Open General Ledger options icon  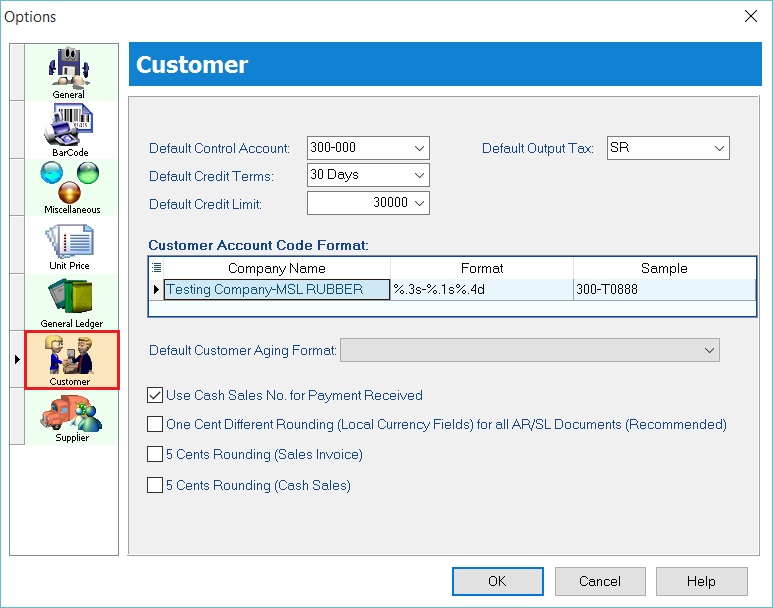(x=71, y=302)
